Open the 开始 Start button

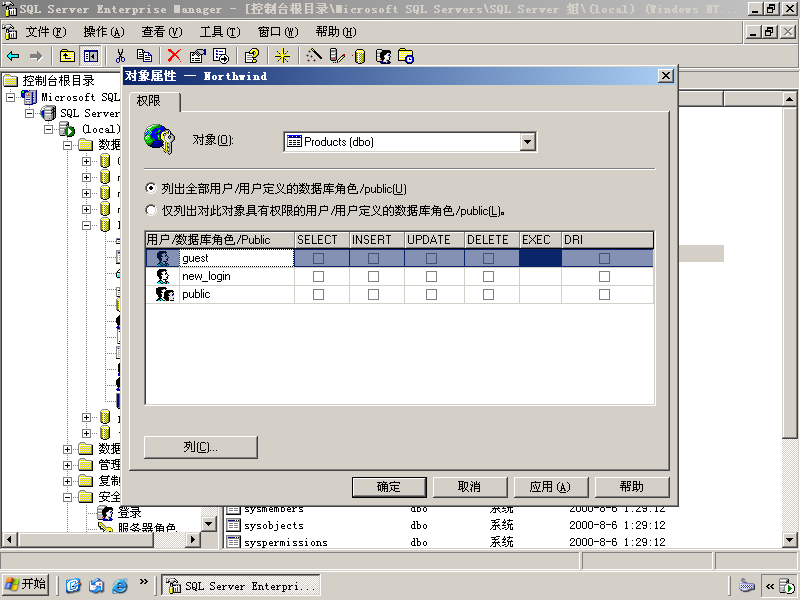coord(26,585)
